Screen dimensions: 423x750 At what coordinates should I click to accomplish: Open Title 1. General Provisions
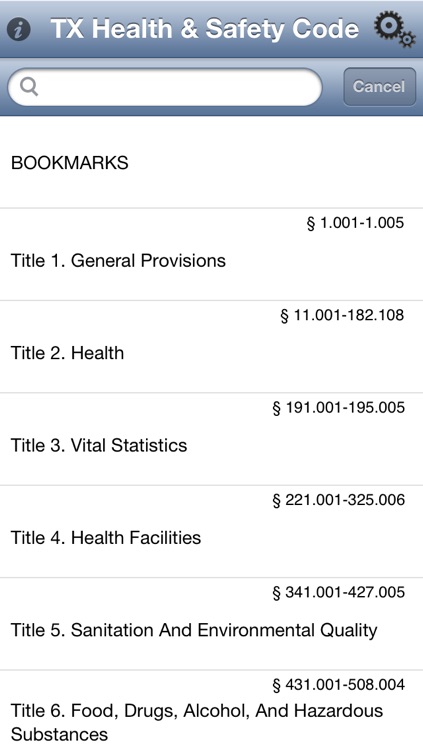212,255
